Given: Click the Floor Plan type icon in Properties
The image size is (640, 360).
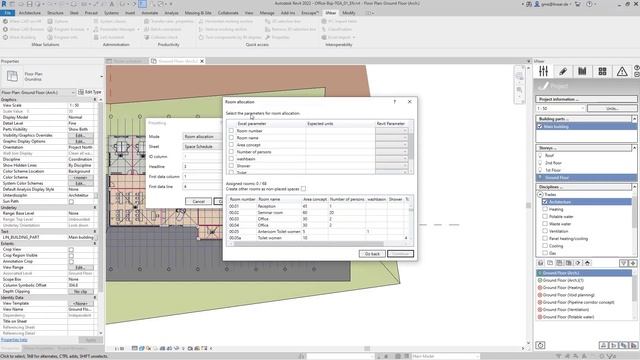Looking at the screenshot, I should pos(12,76).
